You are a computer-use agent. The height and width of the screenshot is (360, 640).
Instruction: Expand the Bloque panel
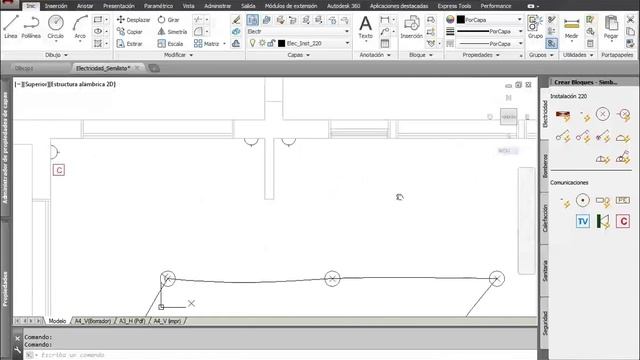[421, 55]
